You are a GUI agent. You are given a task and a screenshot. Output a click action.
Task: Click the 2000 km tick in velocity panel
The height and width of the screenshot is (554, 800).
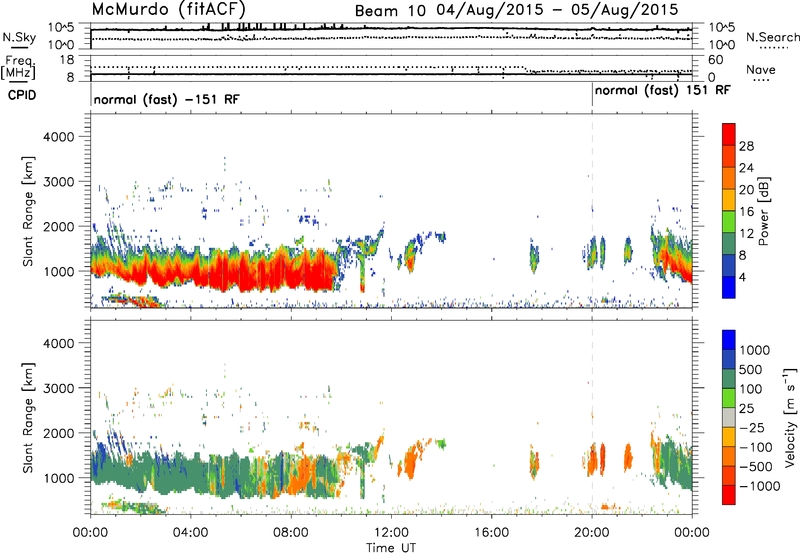58,433
